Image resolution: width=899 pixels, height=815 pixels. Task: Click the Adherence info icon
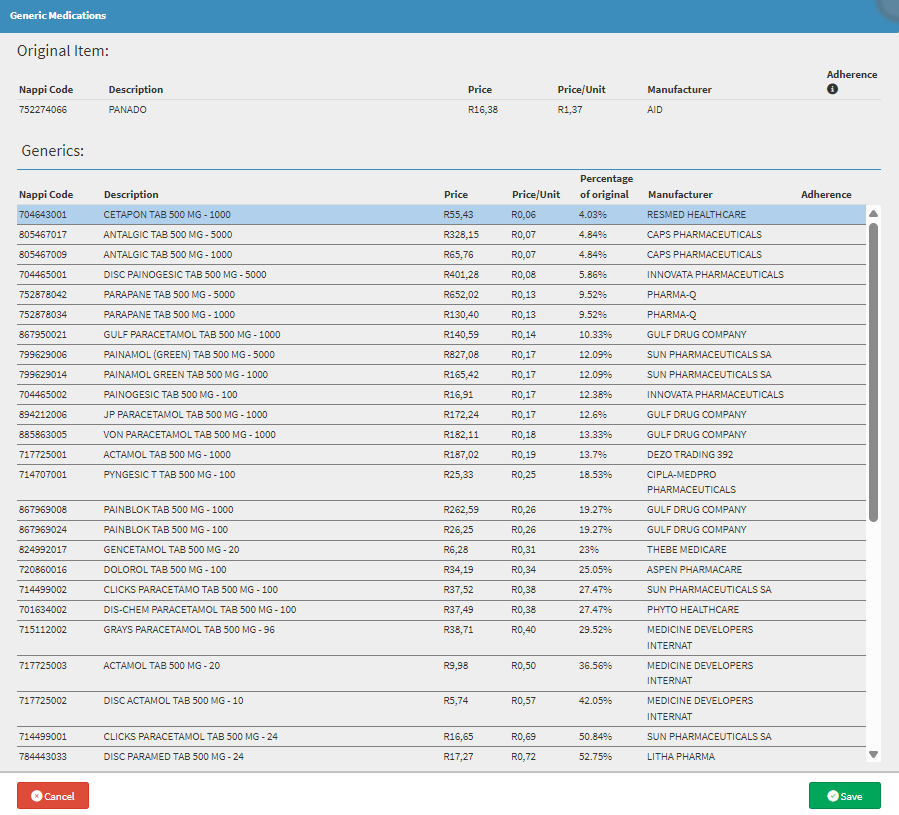tap(832, 89)
